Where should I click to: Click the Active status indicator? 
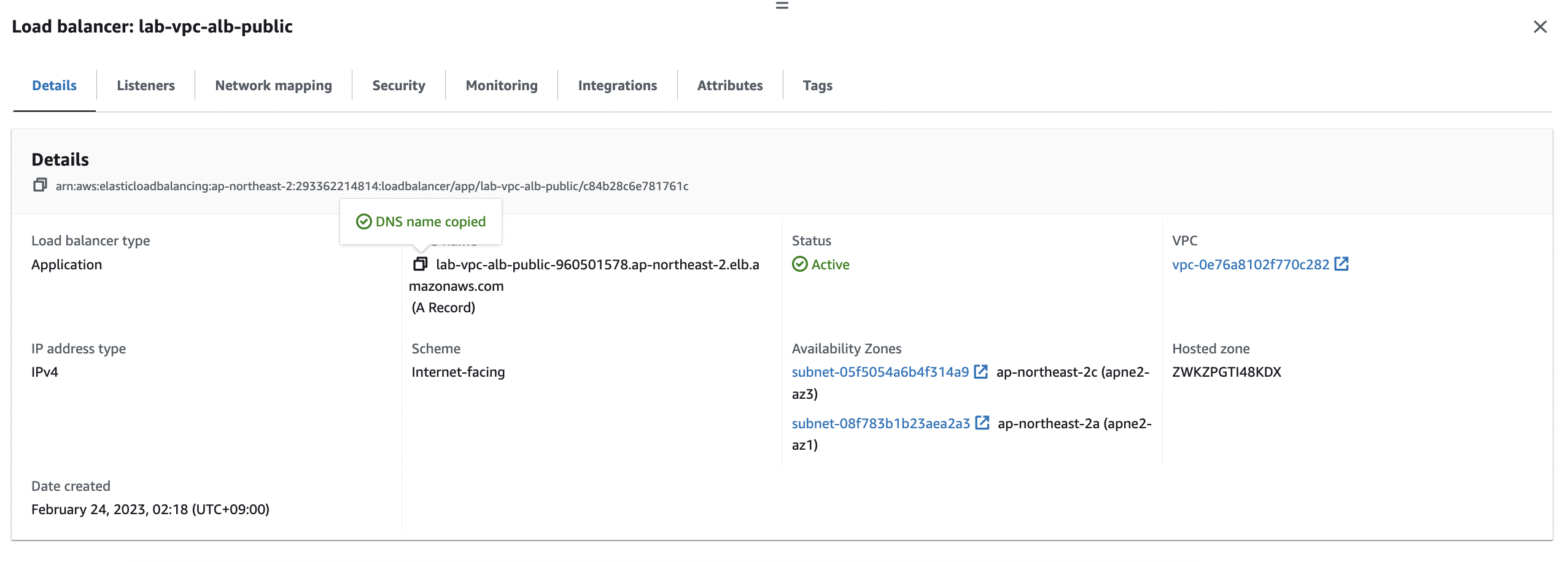pyautogui.click(x=820, y=264)
